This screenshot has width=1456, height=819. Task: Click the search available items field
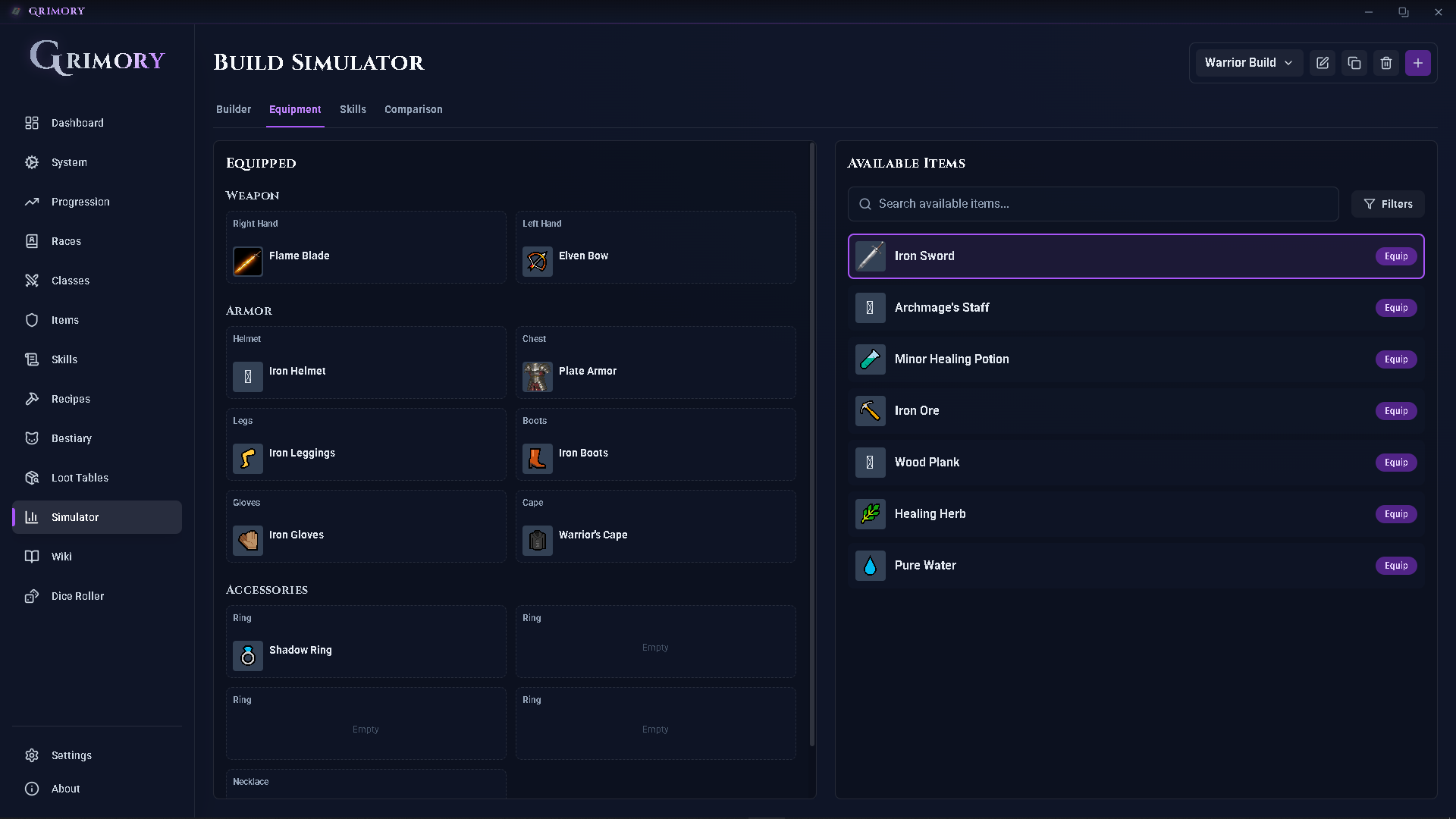coord(1092,204)
